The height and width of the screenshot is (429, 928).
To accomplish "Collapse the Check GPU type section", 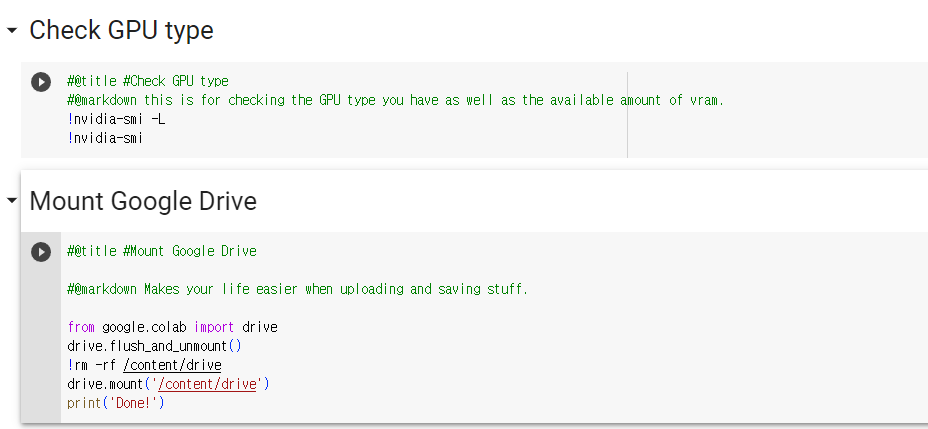I will (x=11, y=30).
